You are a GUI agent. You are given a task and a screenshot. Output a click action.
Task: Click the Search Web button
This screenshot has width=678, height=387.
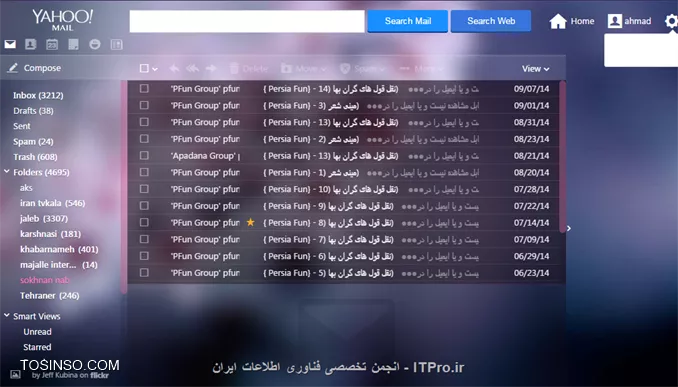tap(491, 21)
